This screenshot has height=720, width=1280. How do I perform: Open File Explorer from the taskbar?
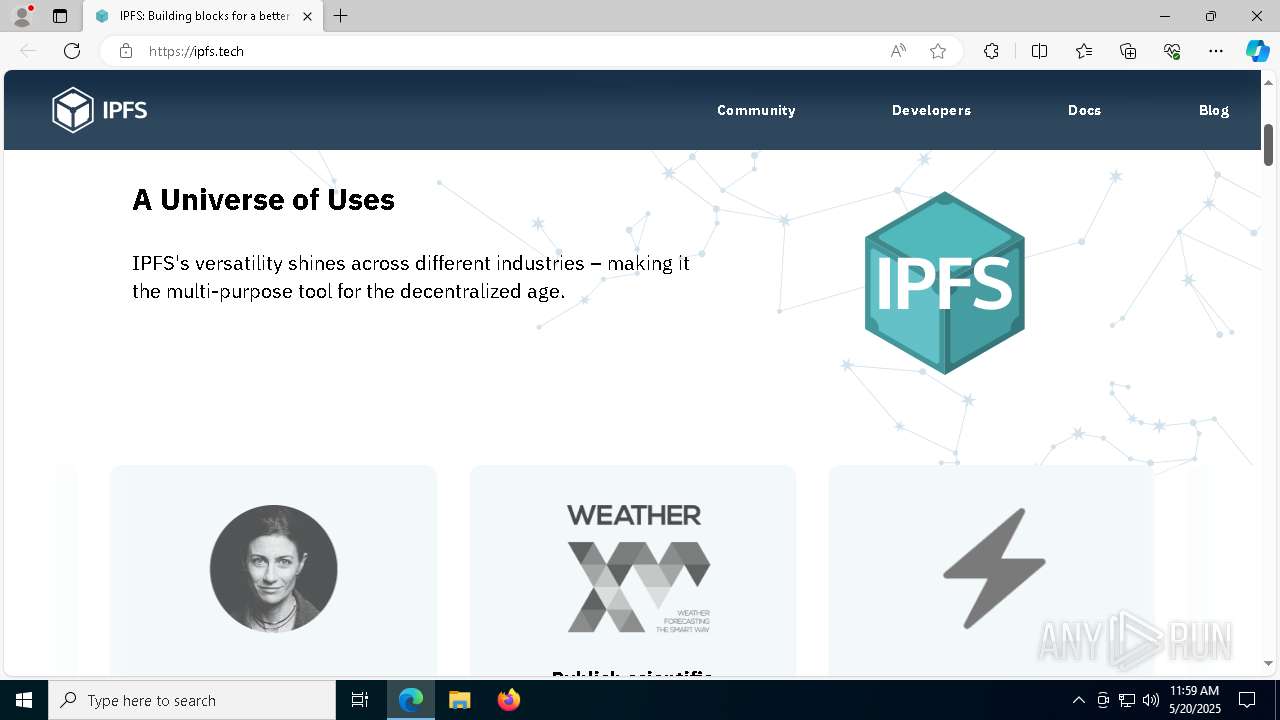tap(459, 700)
